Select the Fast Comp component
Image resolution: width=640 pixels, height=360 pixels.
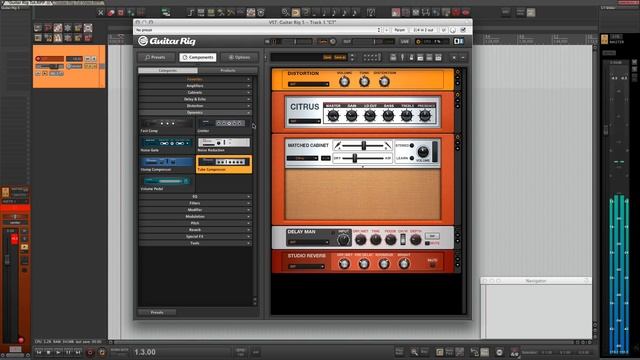(167, 126)
